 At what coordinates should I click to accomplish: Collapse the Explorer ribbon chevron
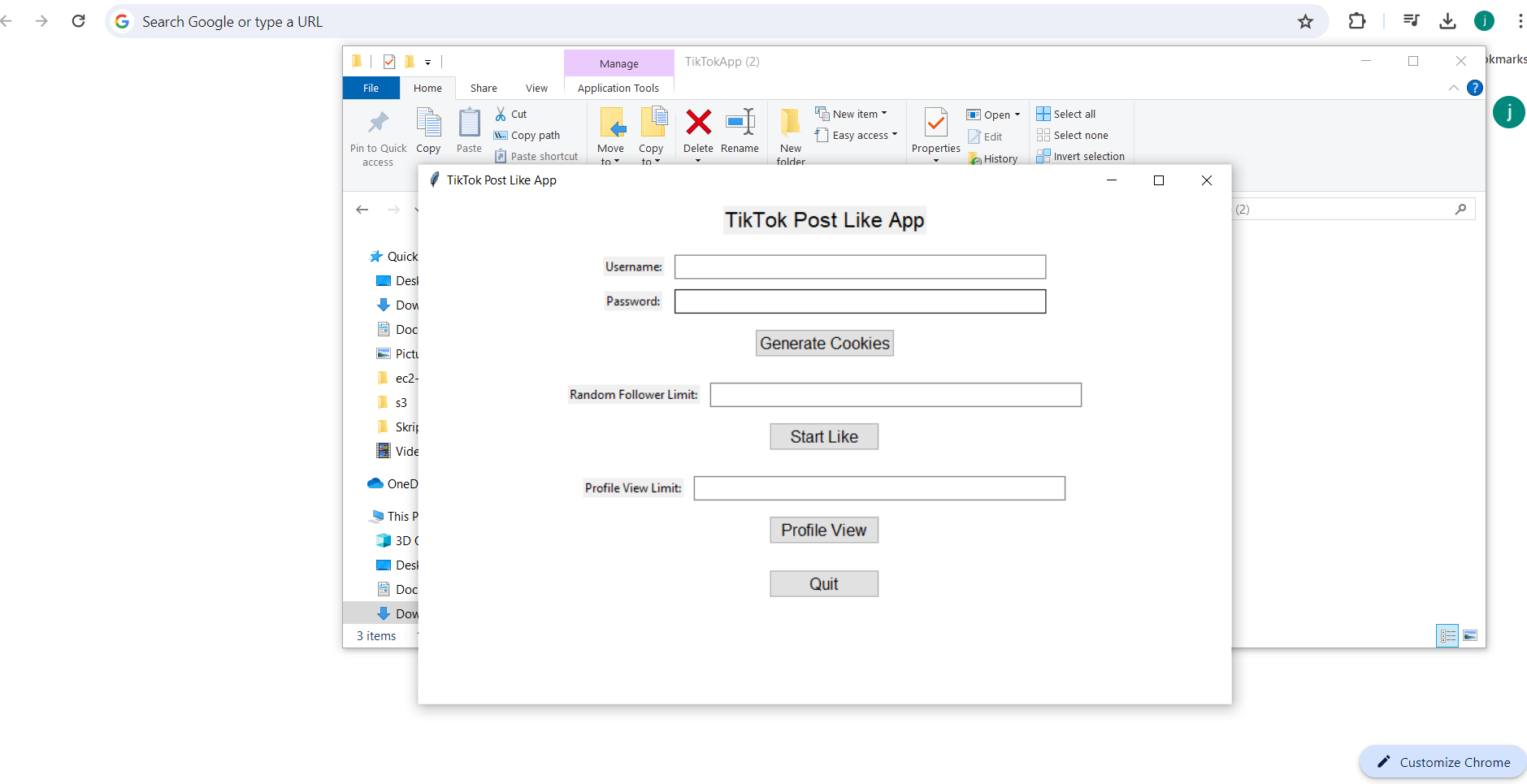[x=1453, y=88]
